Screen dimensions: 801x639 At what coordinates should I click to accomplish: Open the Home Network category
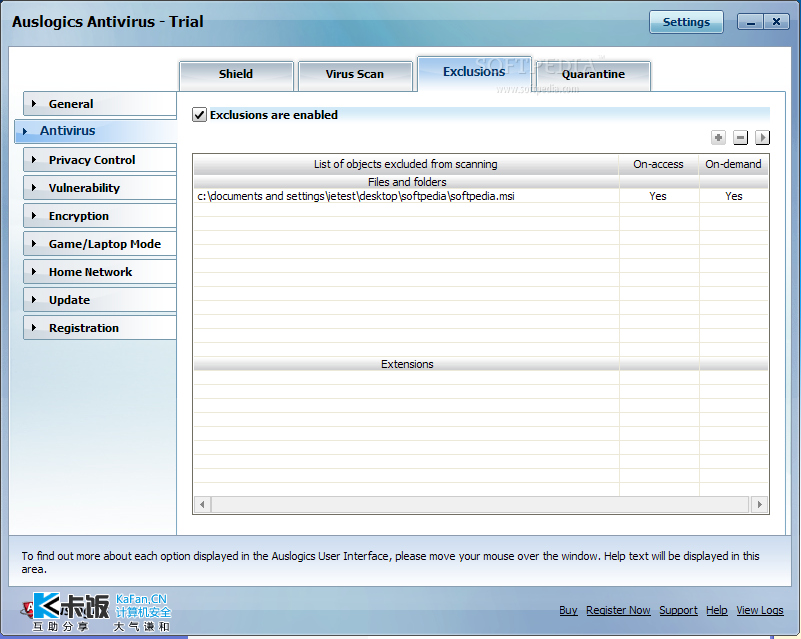pos(100,272)
